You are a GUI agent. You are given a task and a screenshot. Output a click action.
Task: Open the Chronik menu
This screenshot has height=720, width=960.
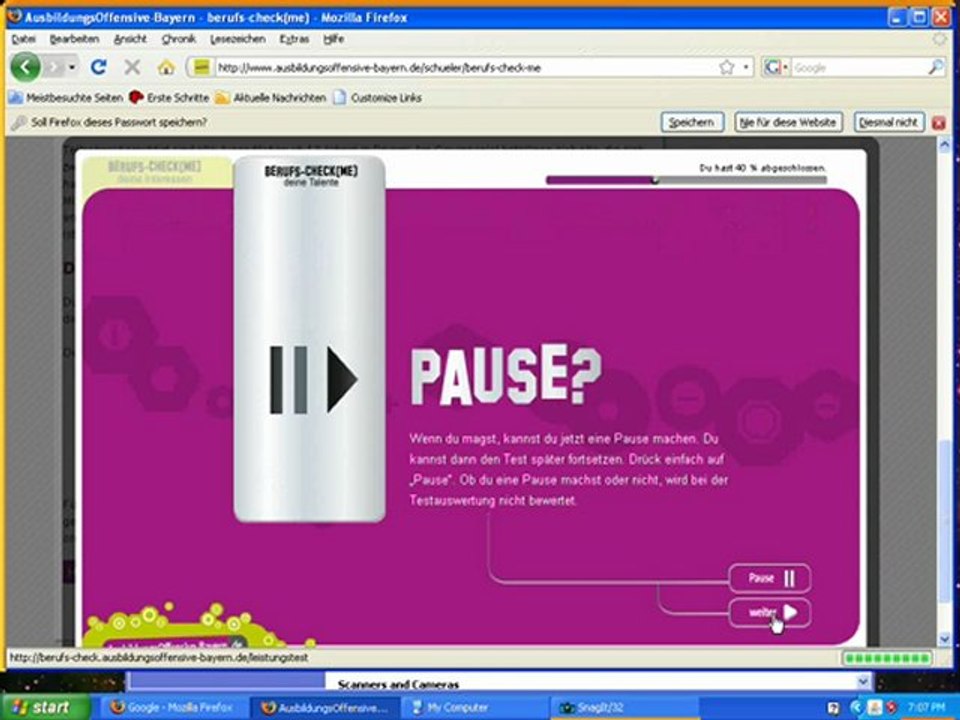click(x=179, y=39)
